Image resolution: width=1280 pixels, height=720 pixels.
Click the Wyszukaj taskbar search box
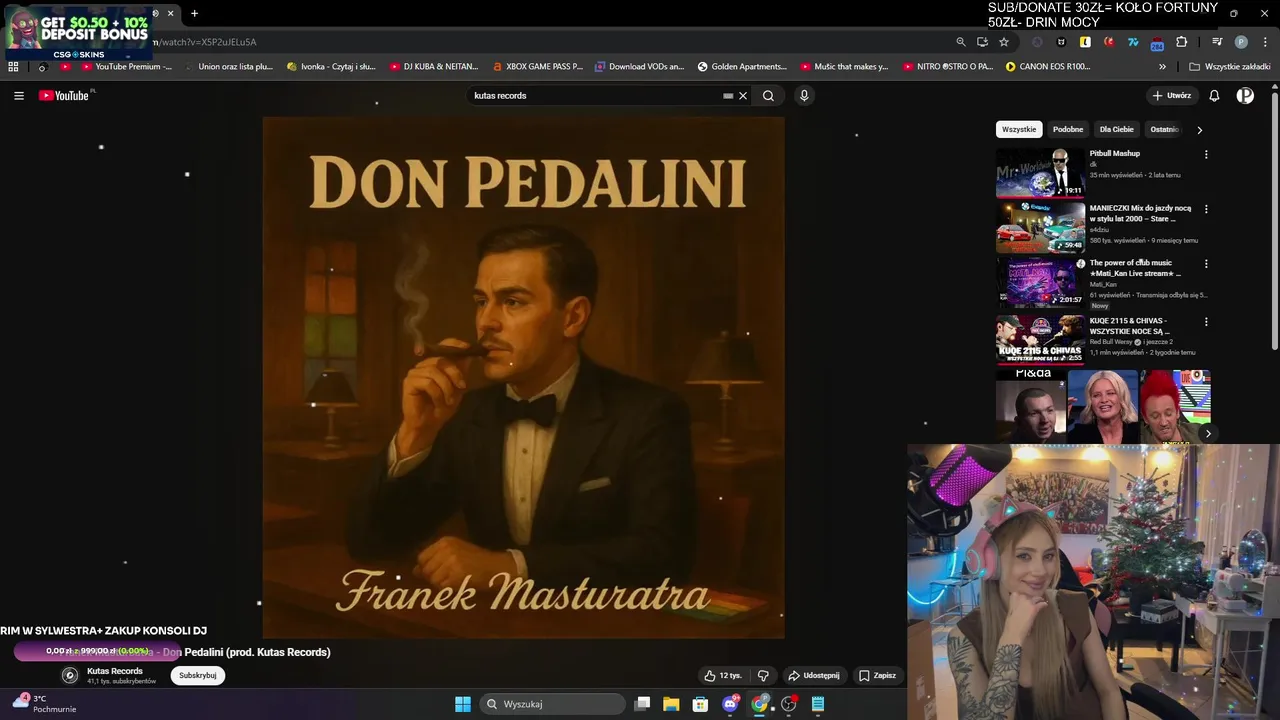point(552,704)
